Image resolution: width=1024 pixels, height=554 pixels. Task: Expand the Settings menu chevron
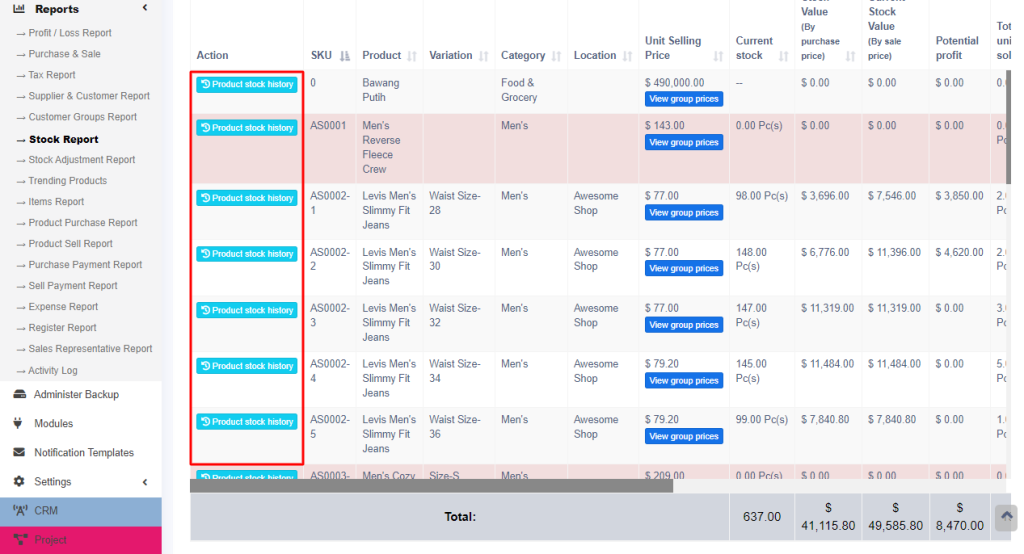click(145, 481)
